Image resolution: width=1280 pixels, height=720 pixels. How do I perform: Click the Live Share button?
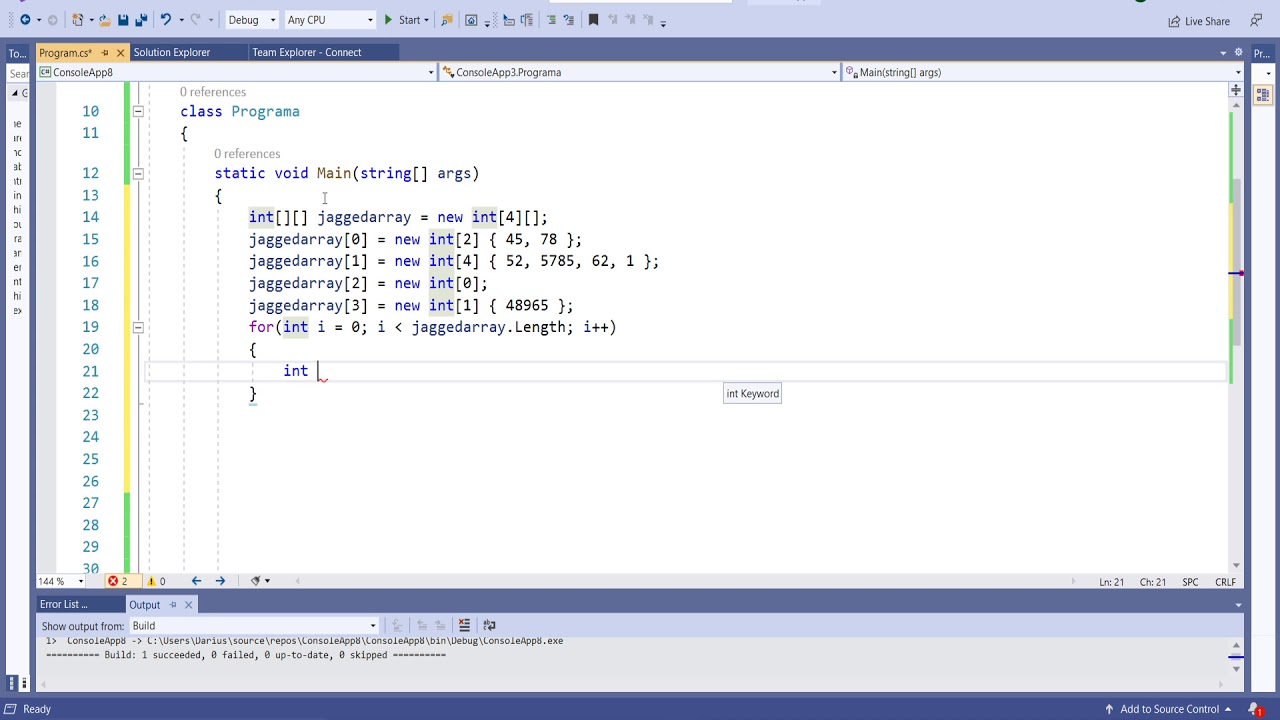[x=1199, y=21]
